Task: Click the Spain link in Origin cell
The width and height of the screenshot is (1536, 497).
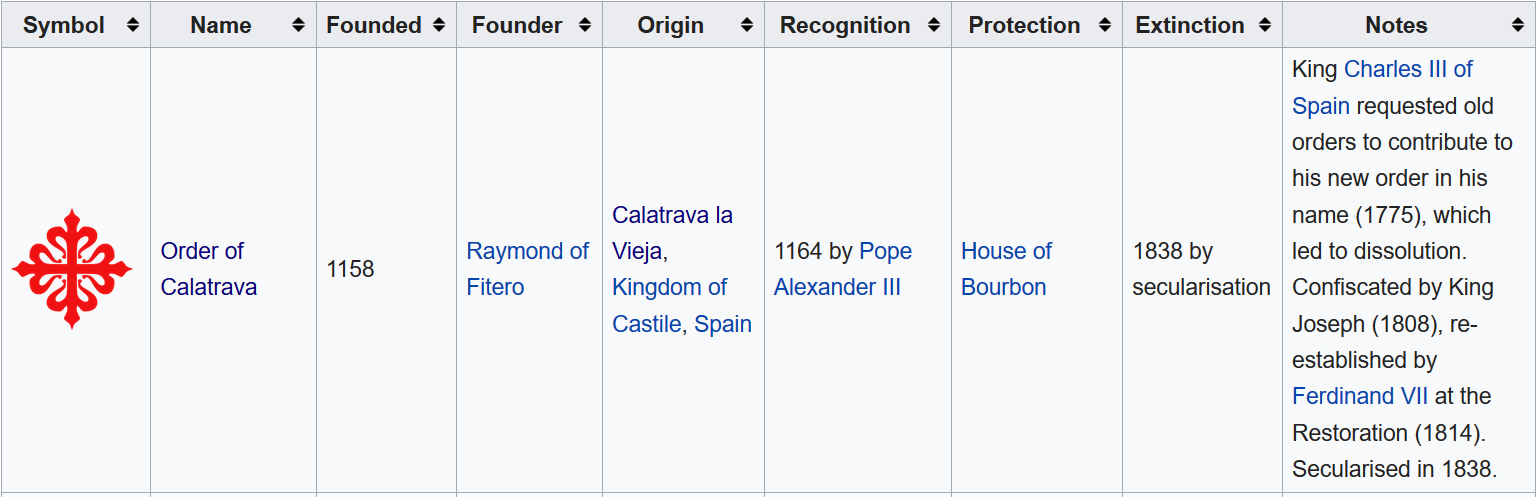Action: tap(723, 324)
